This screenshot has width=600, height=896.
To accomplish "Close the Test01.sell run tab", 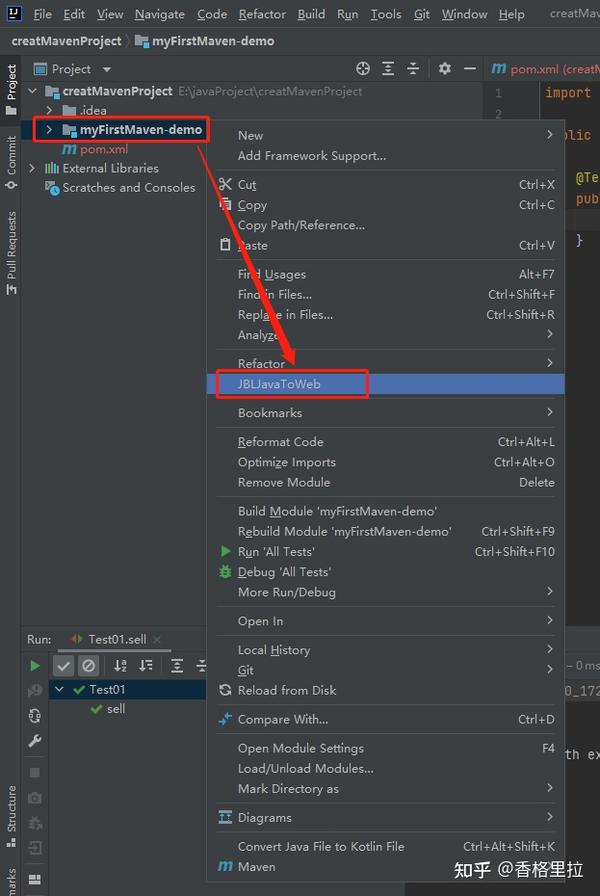I will click(157, 639).
